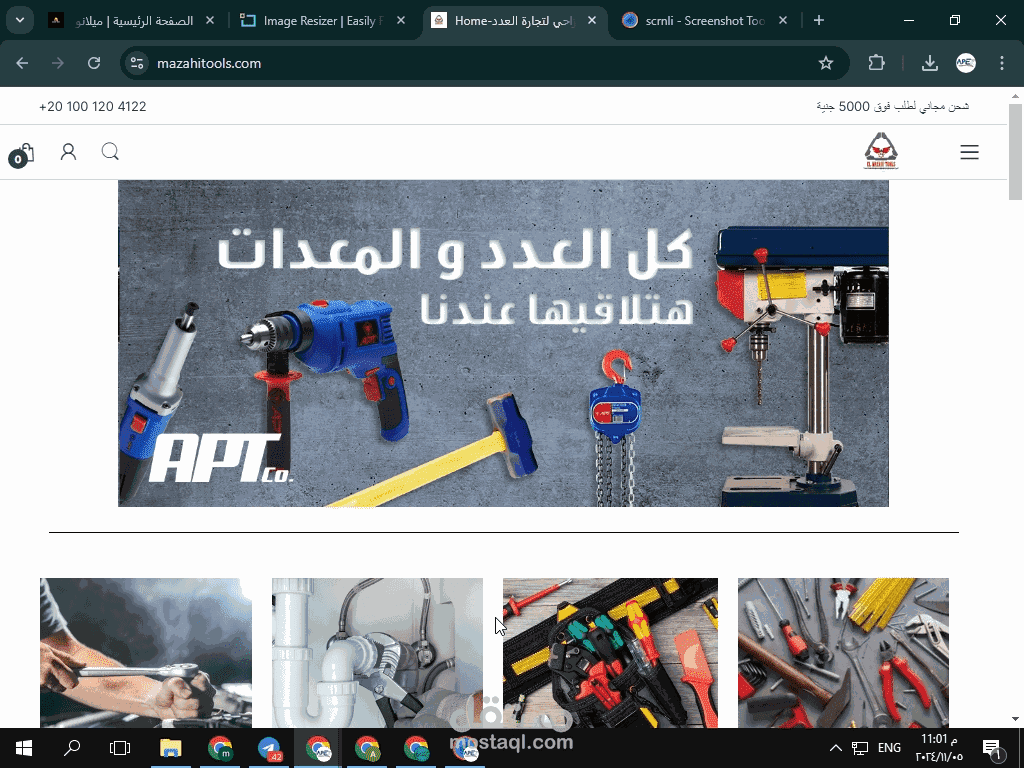The width and height of the screenshot is (1024, 768).
Task: Reload the page
Action: [94, 63]
